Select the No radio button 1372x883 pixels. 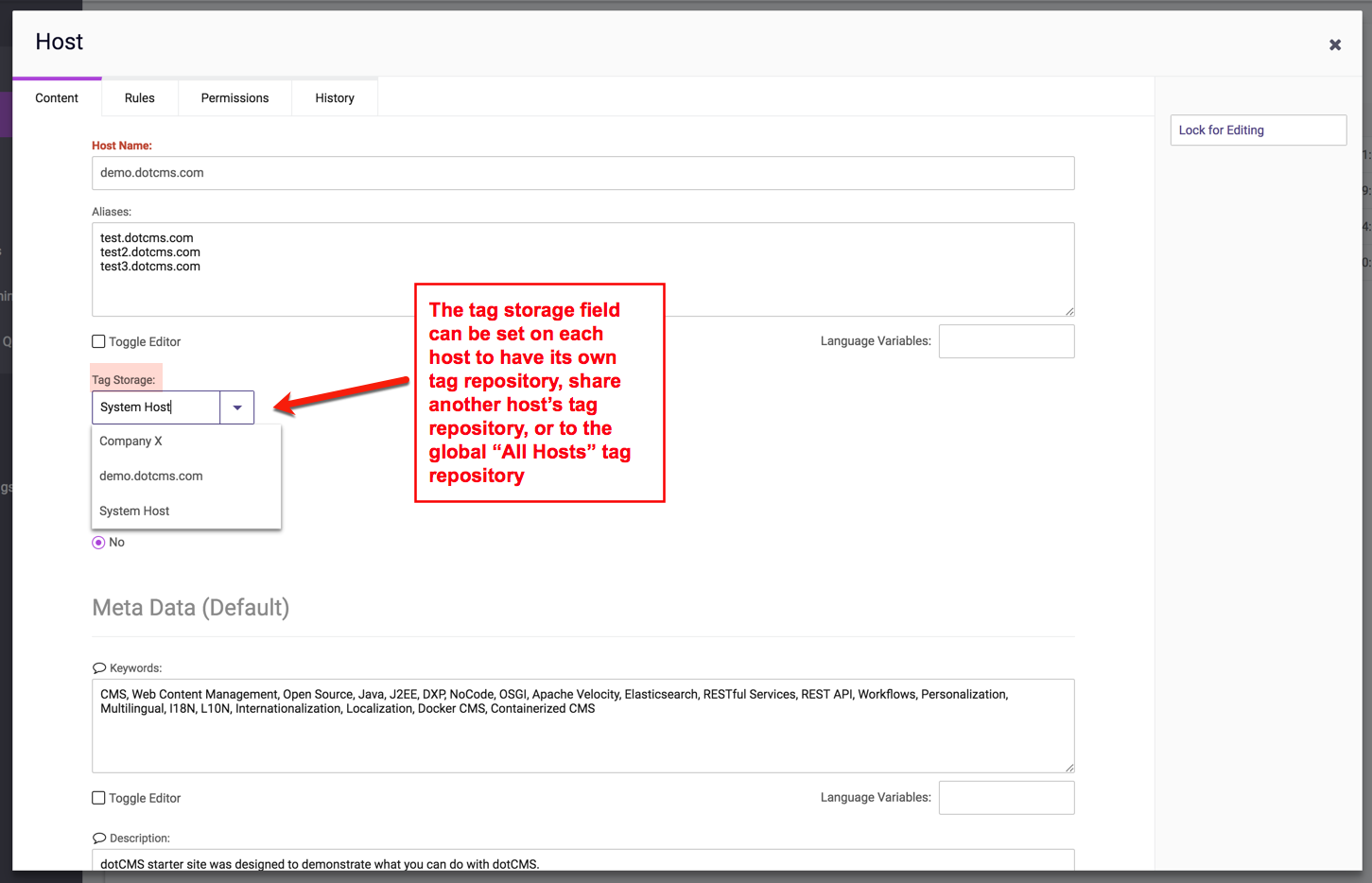98,543
